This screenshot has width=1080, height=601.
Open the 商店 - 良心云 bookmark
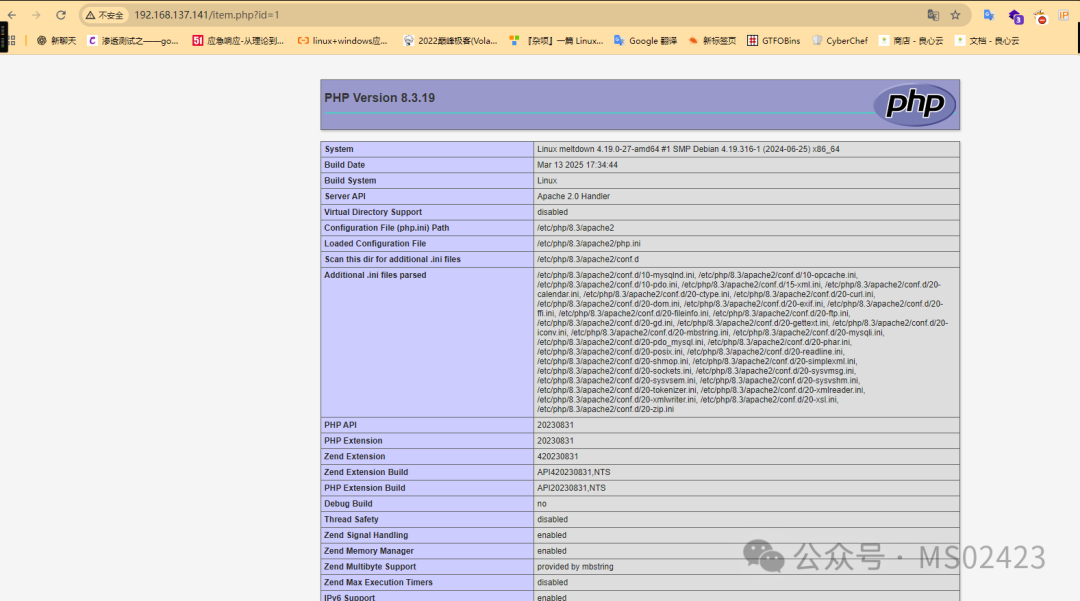(x=911, y=41)
